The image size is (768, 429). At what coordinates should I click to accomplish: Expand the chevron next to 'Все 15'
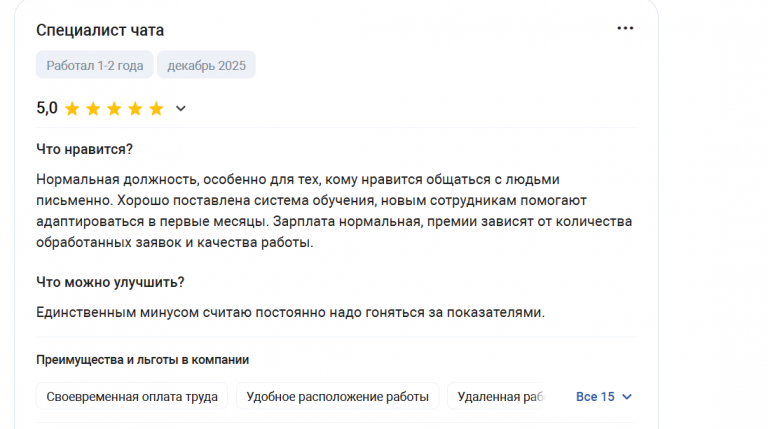coord(627,397)
